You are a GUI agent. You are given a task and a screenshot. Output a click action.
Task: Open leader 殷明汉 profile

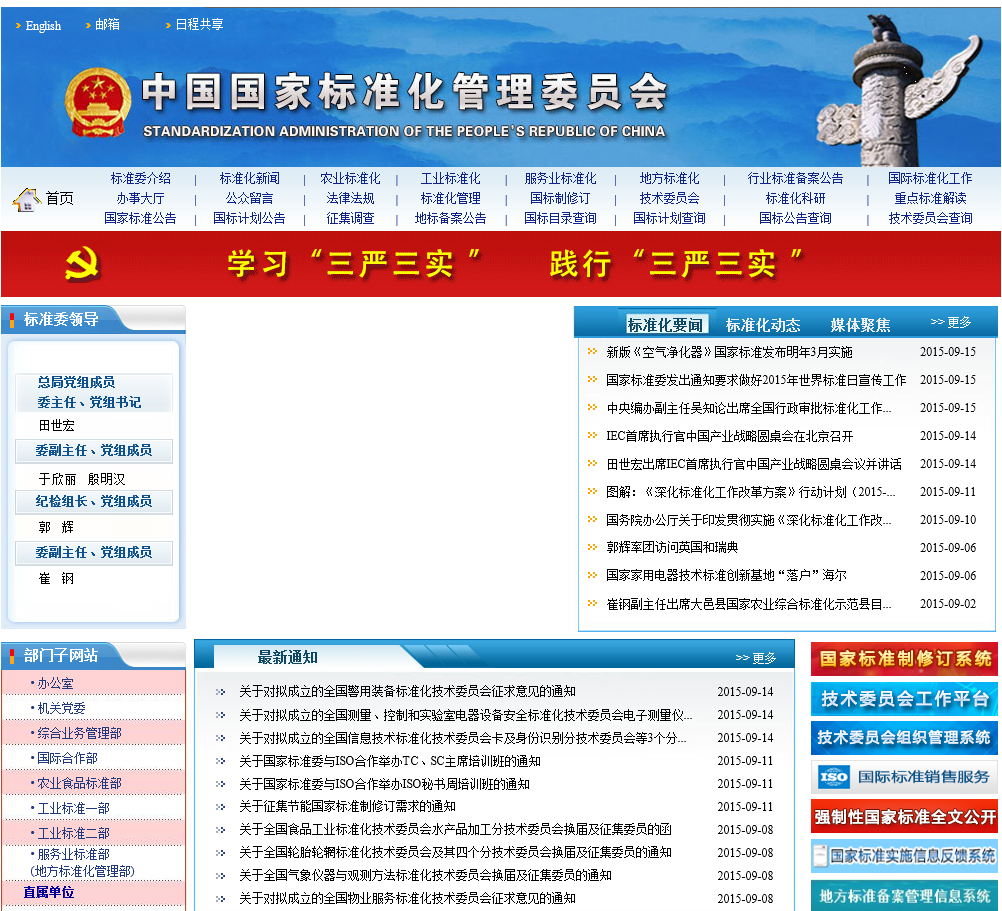pyautogui.click(x=106, y=479)
